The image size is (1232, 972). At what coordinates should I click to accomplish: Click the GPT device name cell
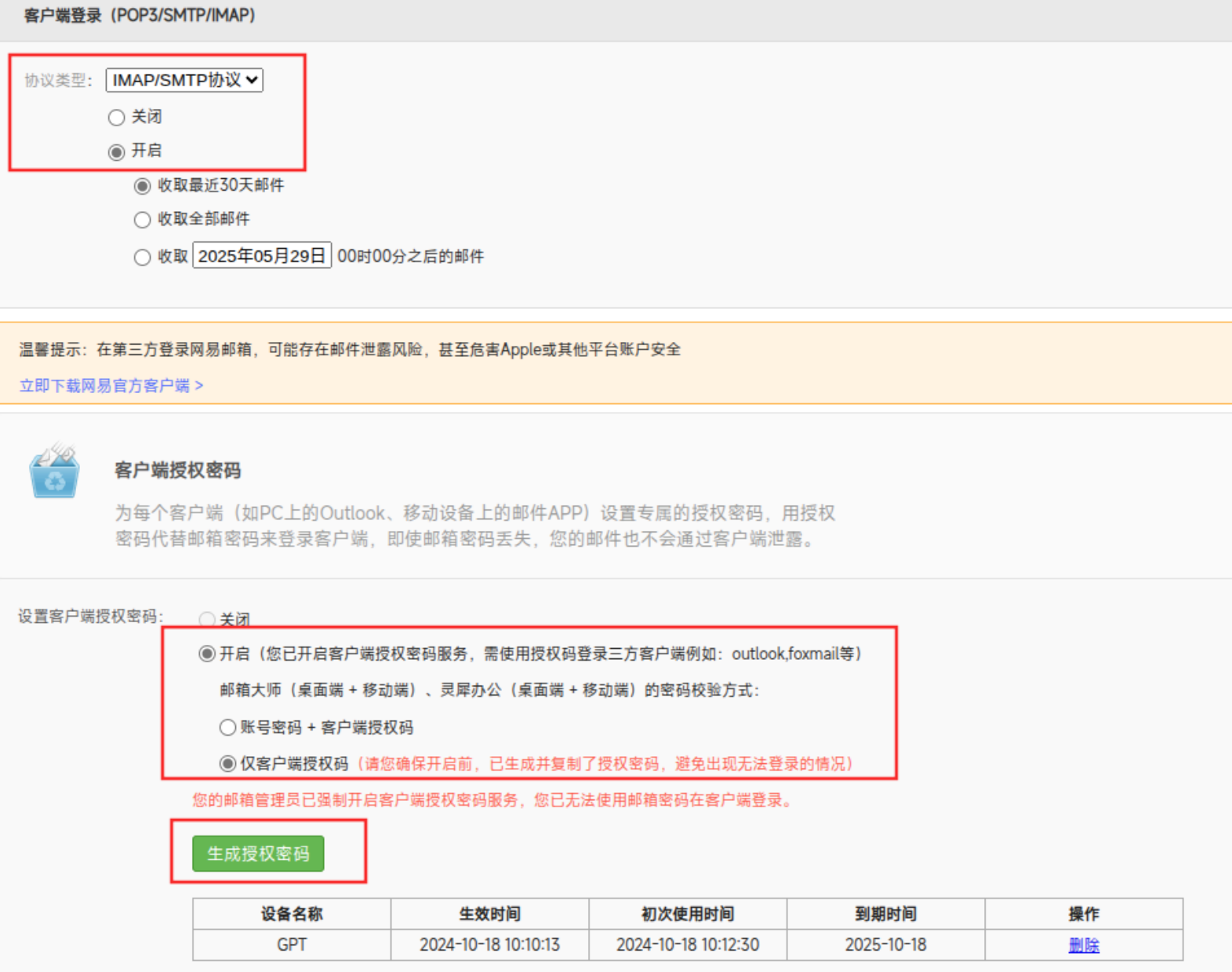292,945
